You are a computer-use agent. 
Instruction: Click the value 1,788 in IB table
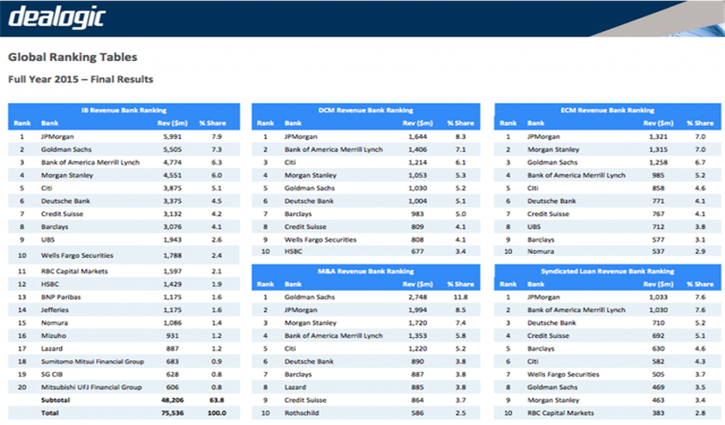[172, 255]
